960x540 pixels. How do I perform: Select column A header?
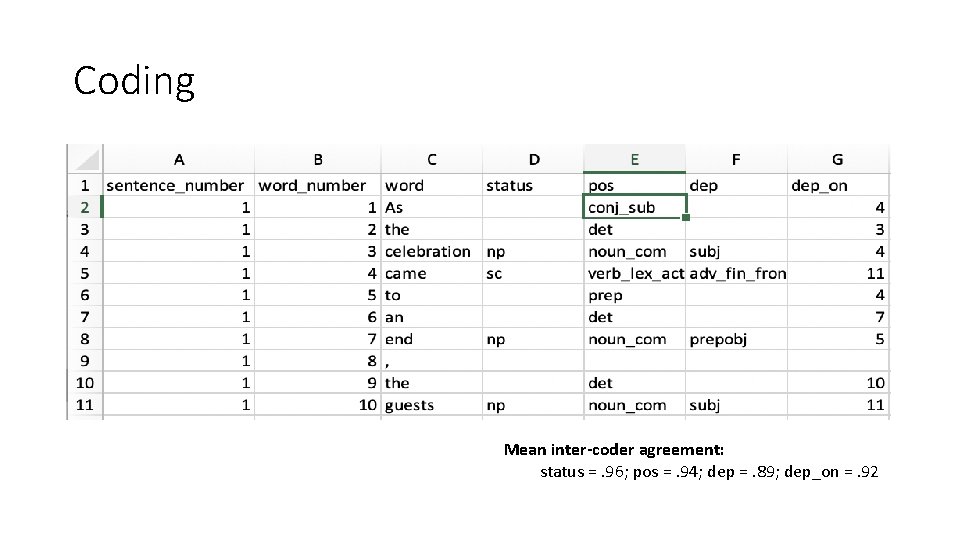[x=178, y=159]
